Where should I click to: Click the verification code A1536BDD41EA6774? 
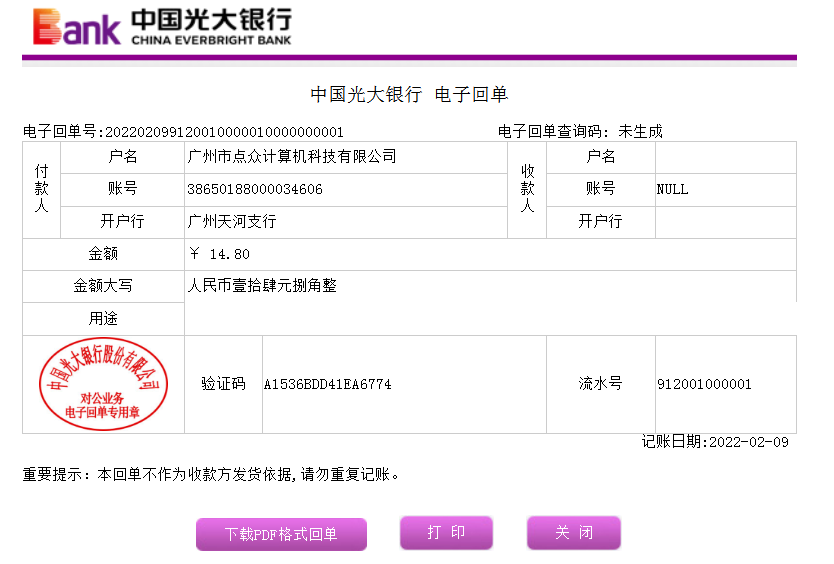[327, 384]
